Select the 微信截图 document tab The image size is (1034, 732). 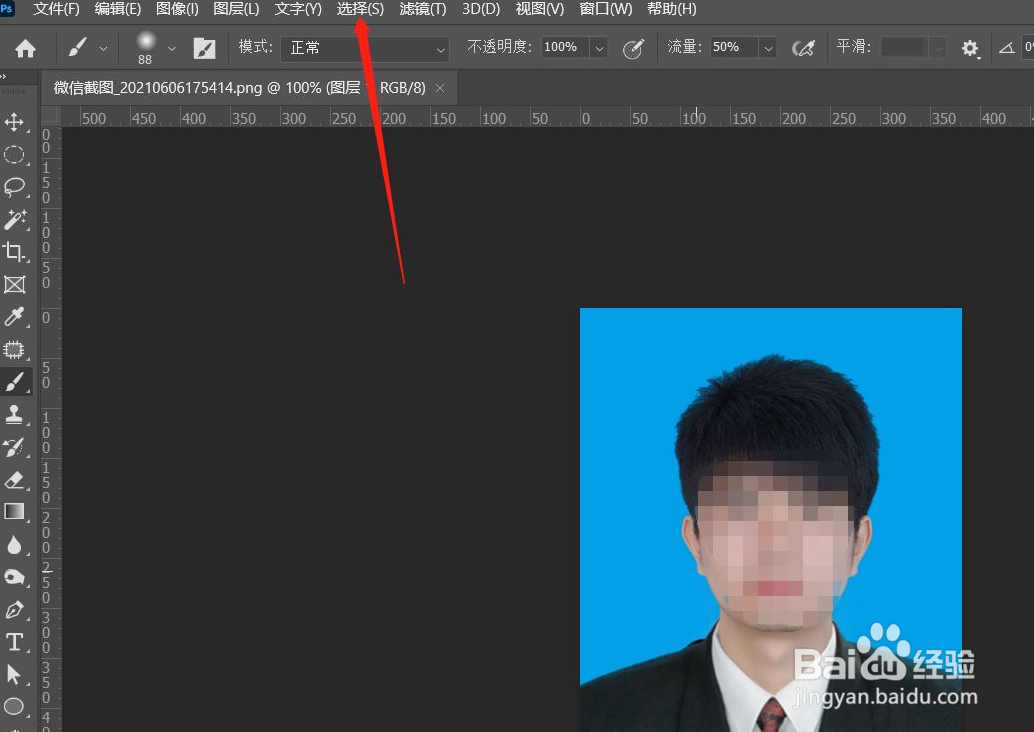tap(239, 88)
